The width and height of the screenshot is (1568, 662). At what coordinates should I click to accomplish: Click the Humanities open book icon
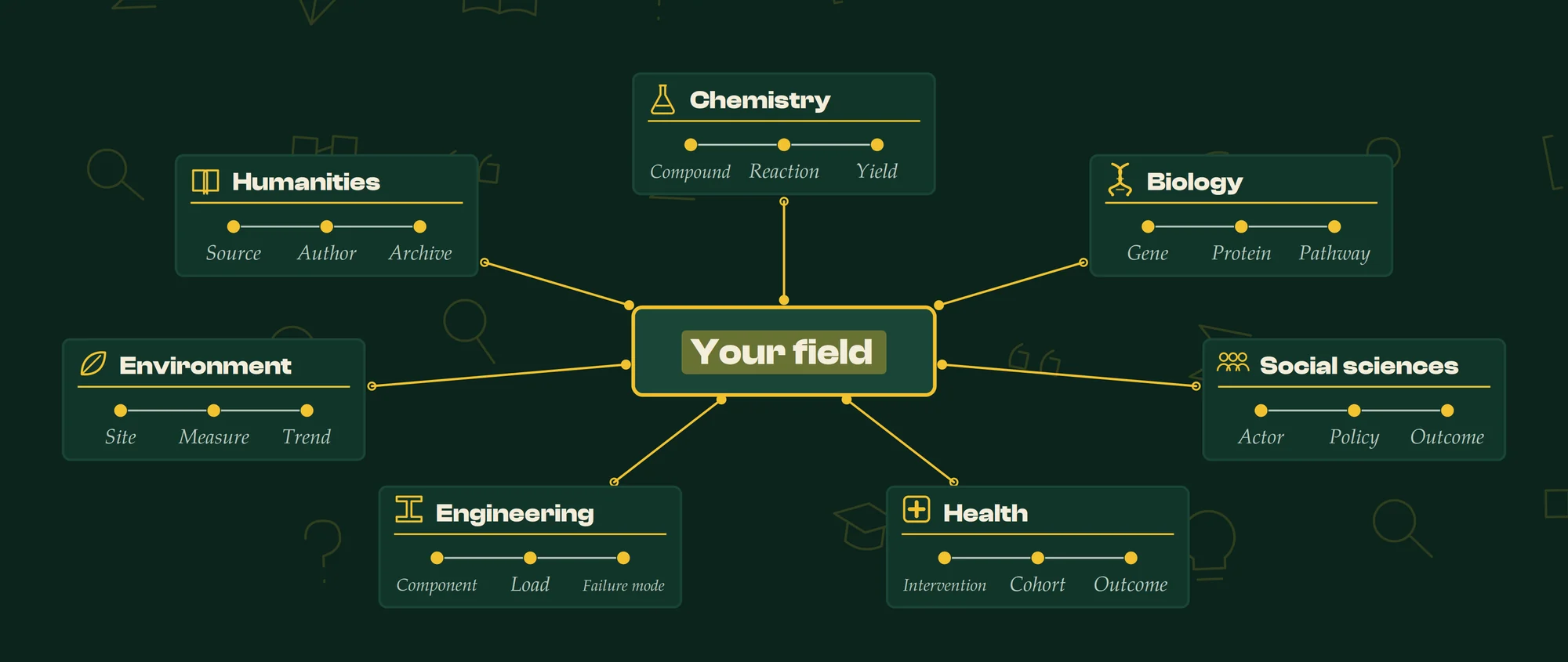click(205, 182)
